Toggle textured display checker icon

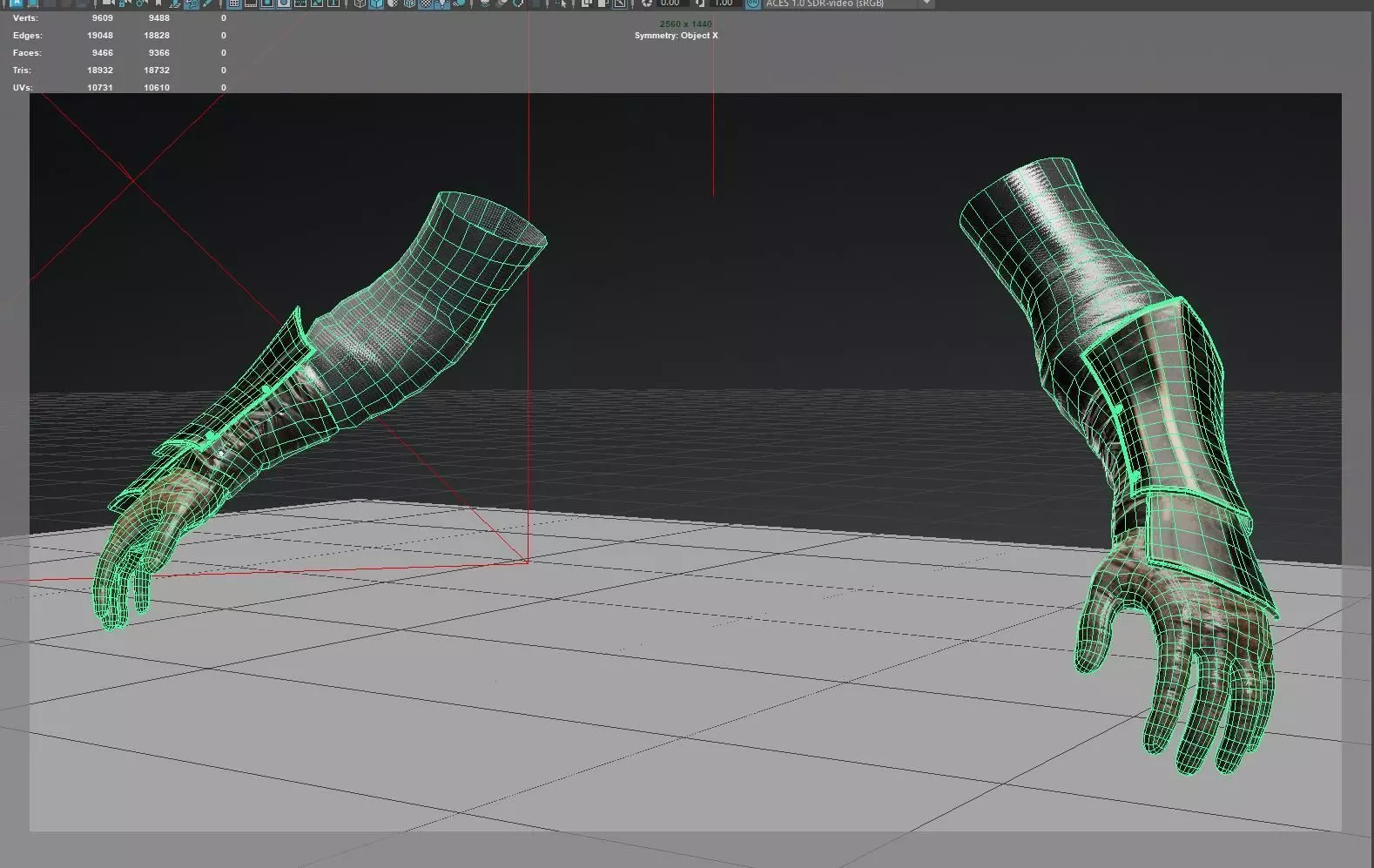427,3
